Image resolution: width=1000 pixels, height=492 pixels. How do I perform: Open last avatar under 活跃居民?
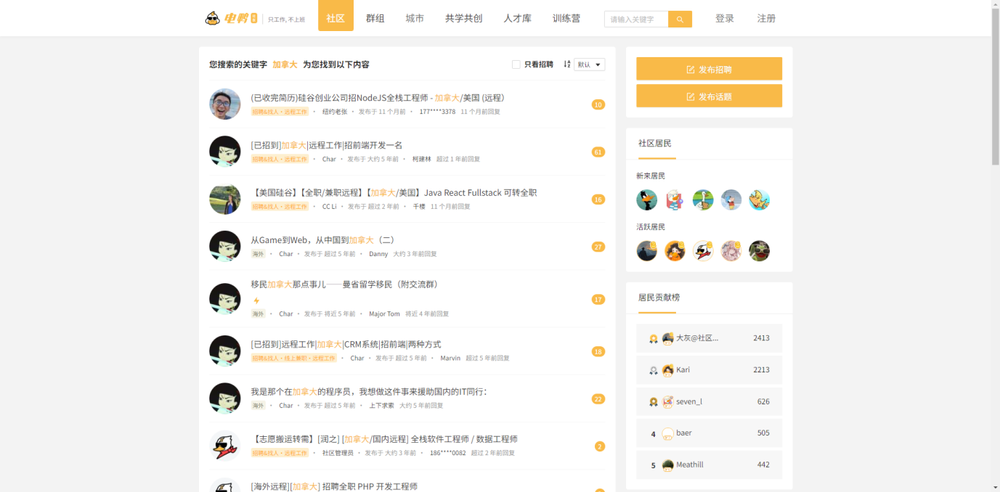[759, 251]
